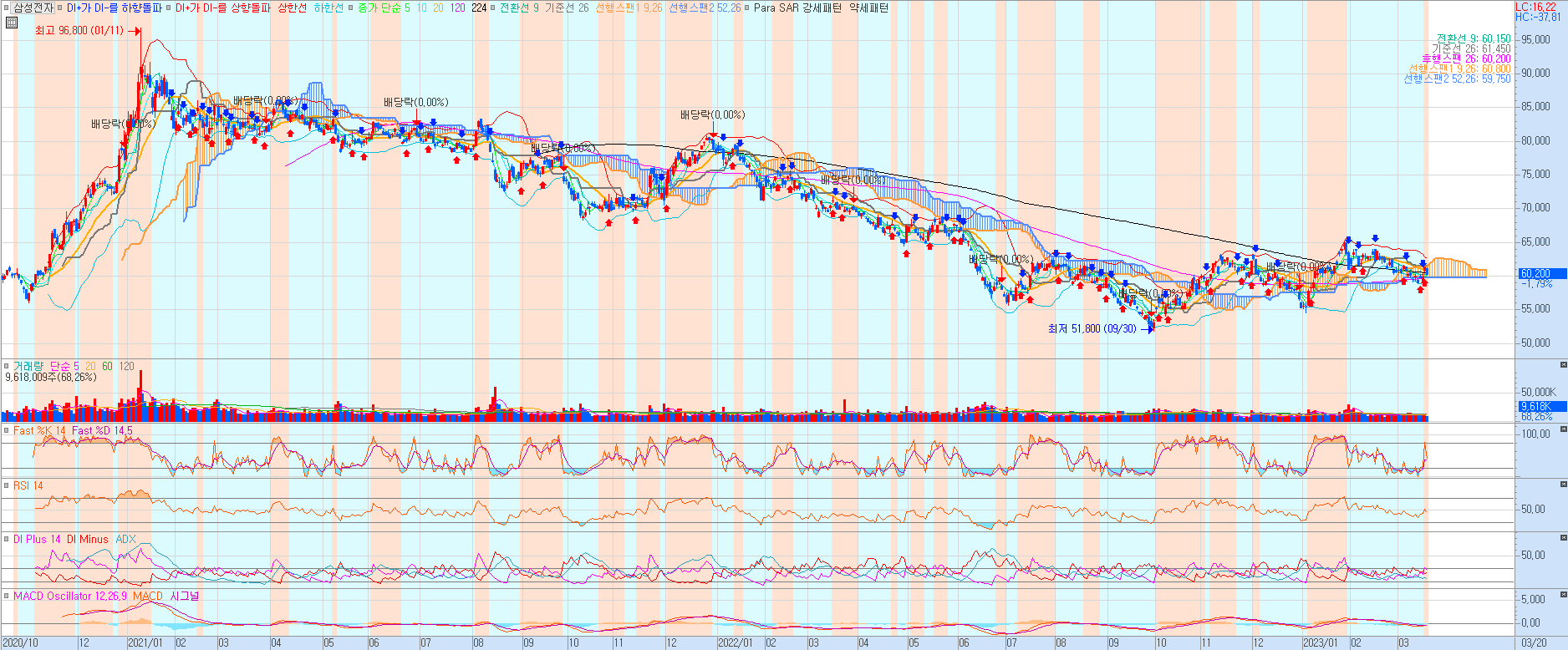Click the 95,000 price axis label

[x=1536, y=39]
